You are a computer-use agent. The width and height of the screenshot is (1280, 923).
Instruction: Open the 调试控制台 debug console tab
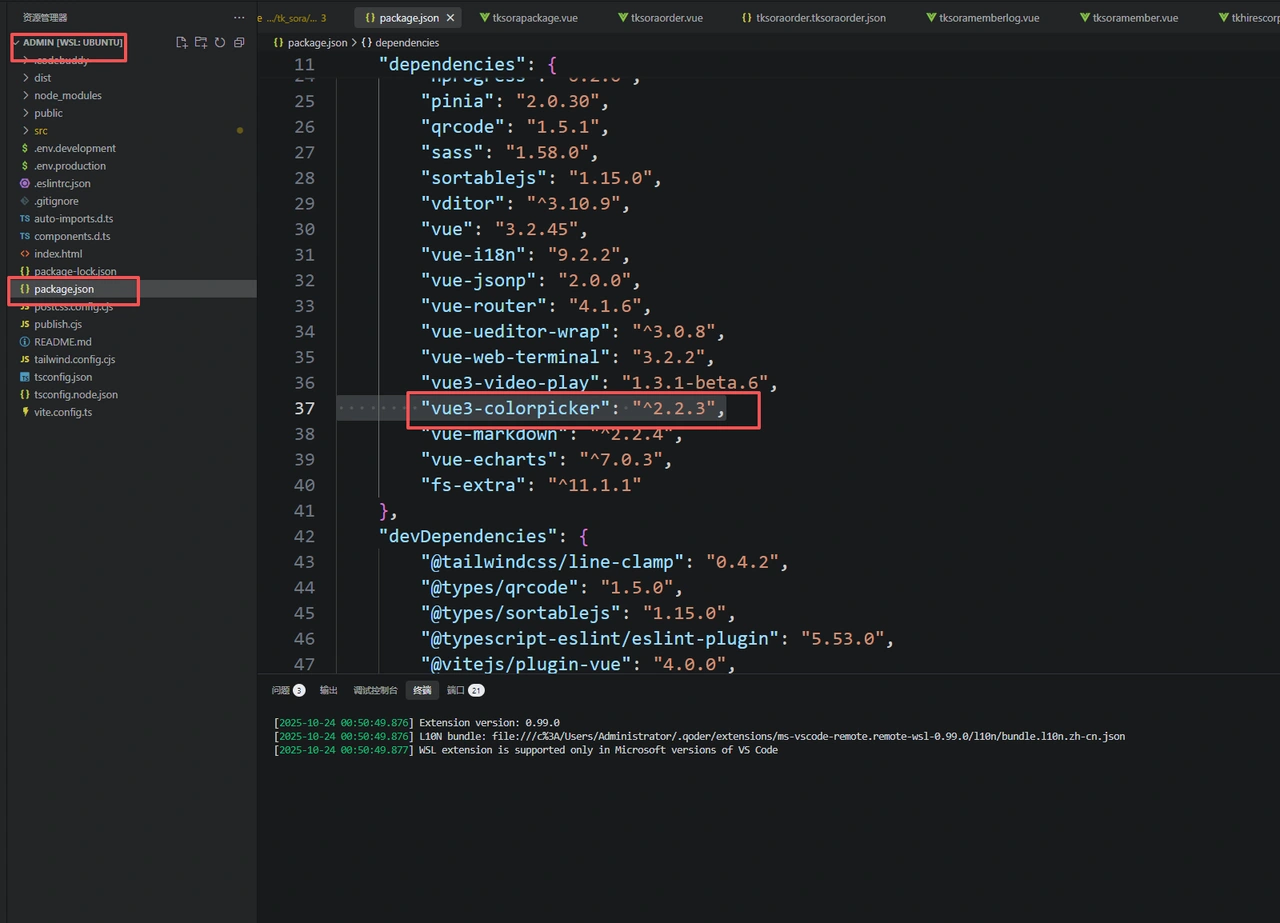[x=375, y=690]
